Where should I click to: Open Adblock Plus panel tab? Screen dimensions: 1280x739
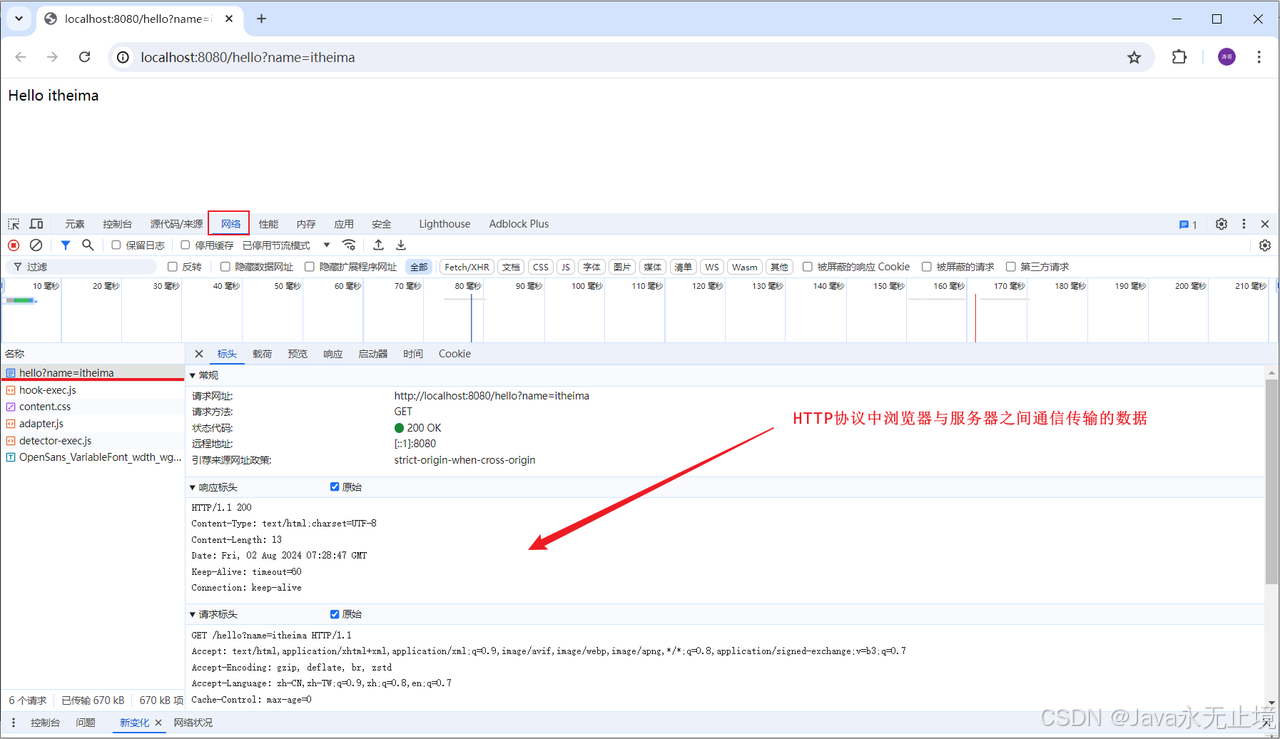tap(519, 224)
